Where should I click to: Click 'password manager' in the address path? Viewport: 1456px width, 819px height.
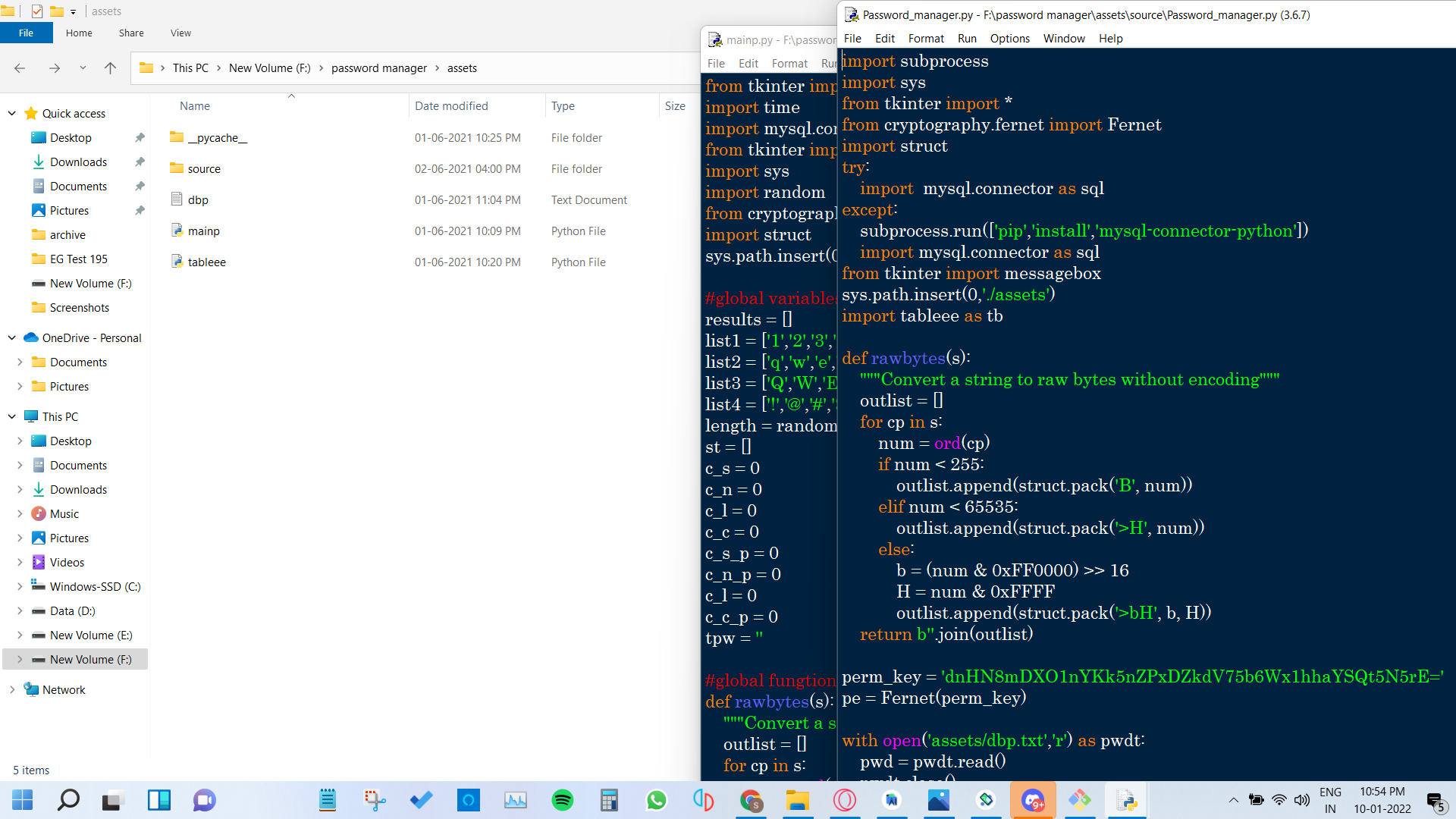378,68
